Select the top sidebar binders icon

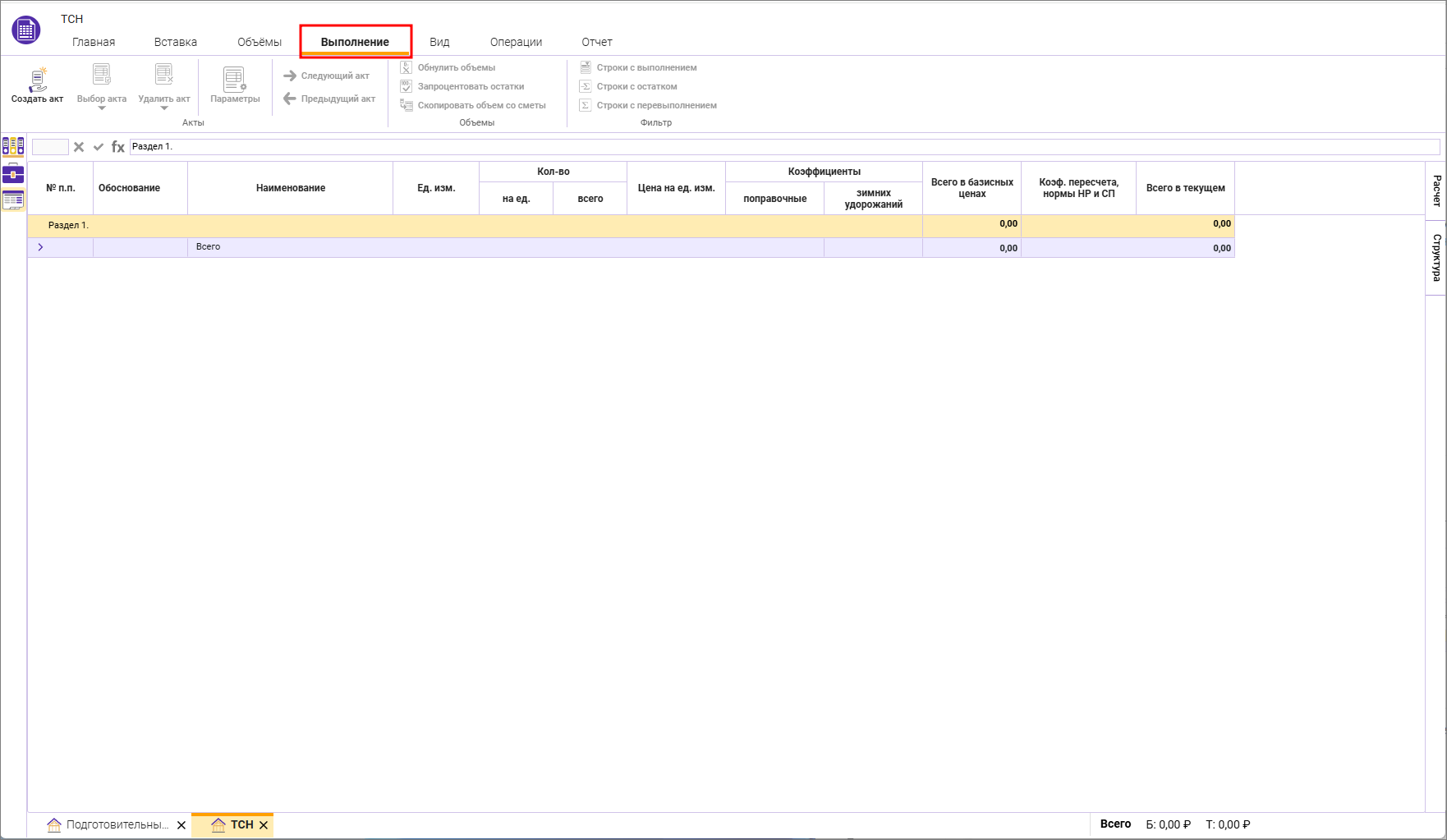13,146
